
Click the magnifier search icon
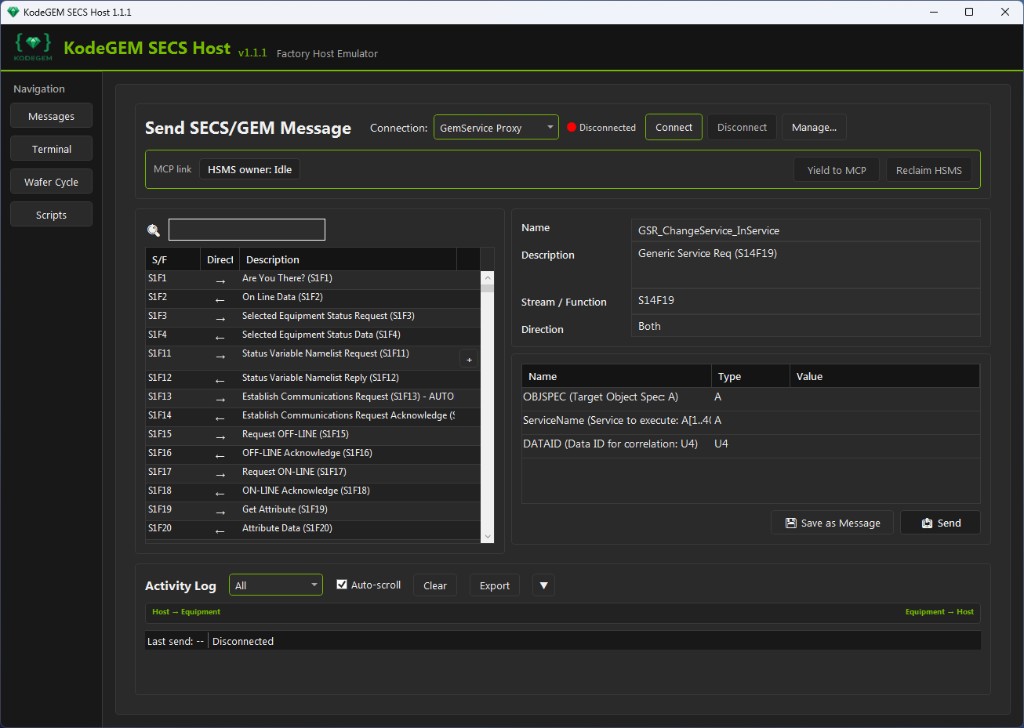pyautogui.click(x=153, y=230)
